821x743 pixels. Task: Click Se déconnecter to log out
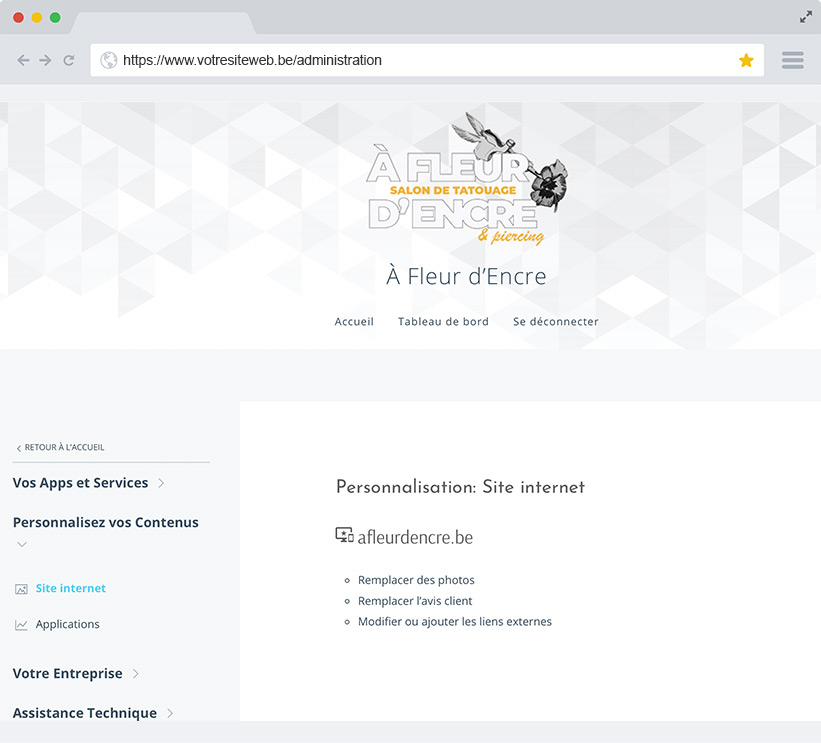coord(556,322)
